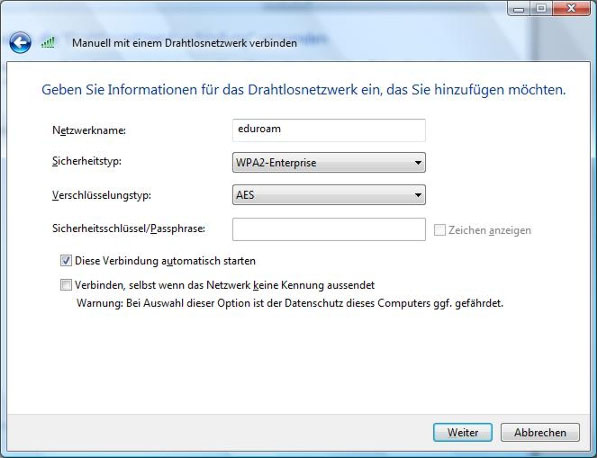
Task: Open the Verschlüsselungstyp AES dropdown
Action: [329, 195]
